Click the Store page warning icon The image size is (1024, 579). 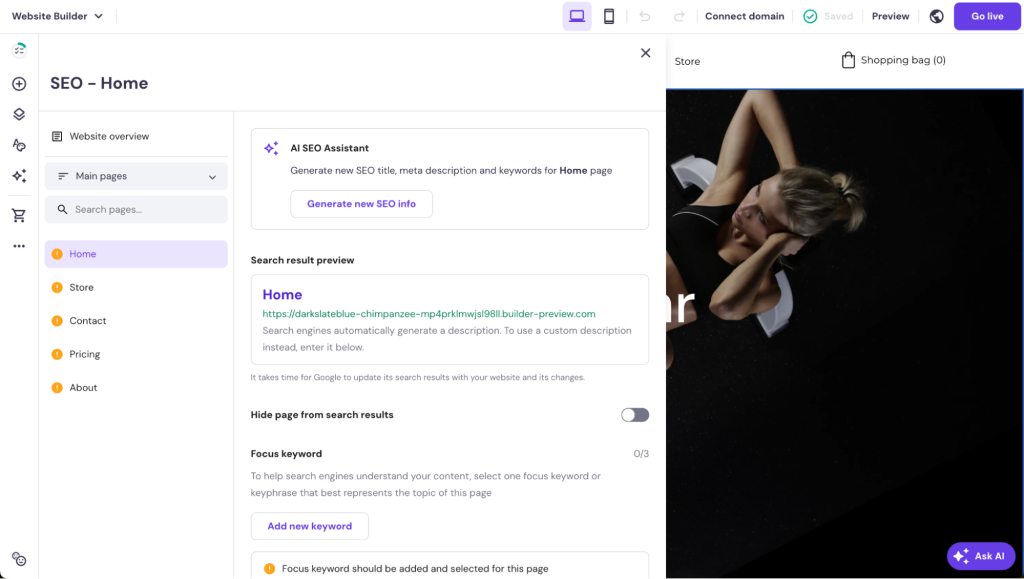tap(57, 287)
